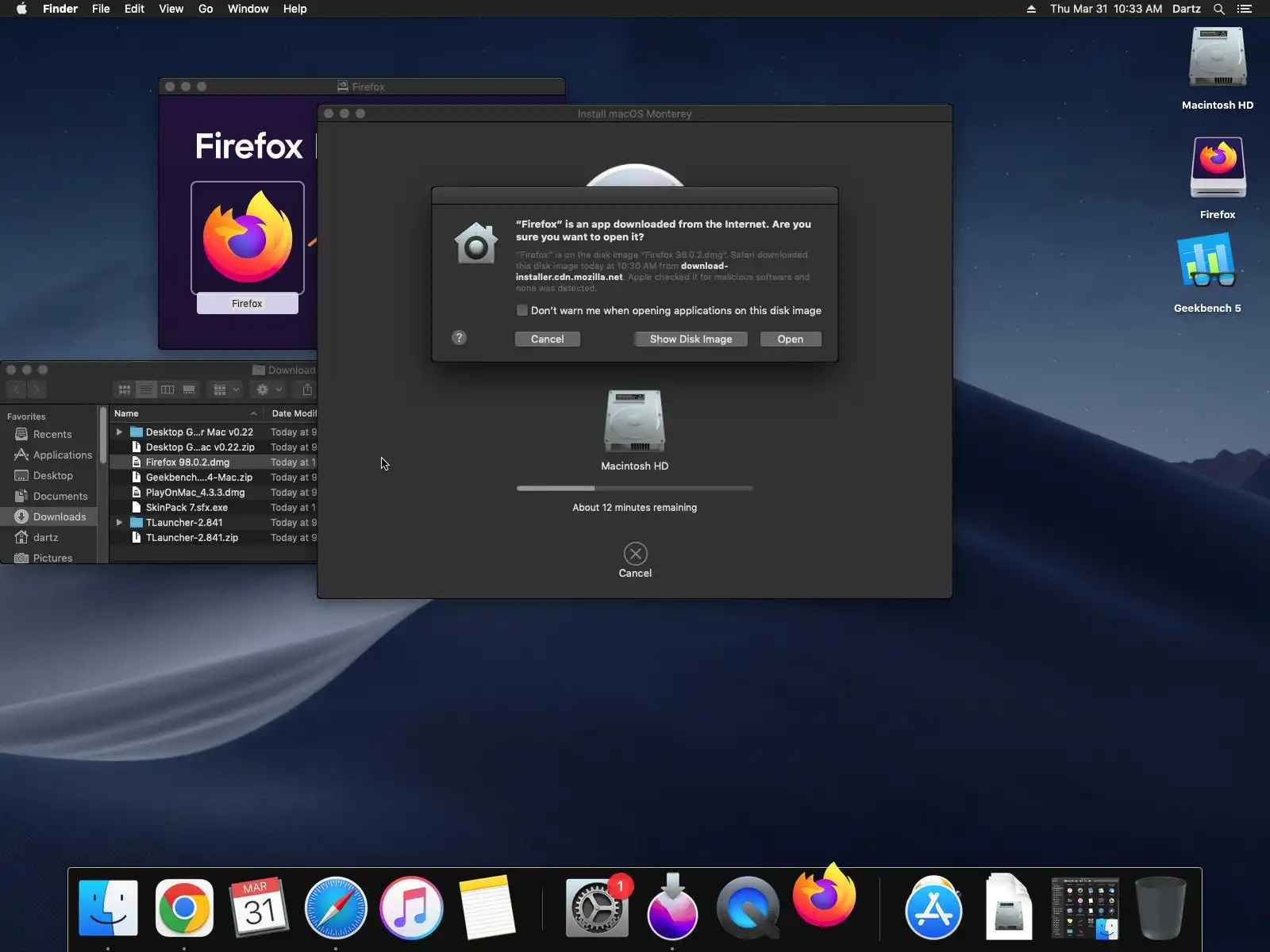Select Applications in the Finder sidebar
Viewport: 1270px width, 952px height.
[x=48, y=455]
